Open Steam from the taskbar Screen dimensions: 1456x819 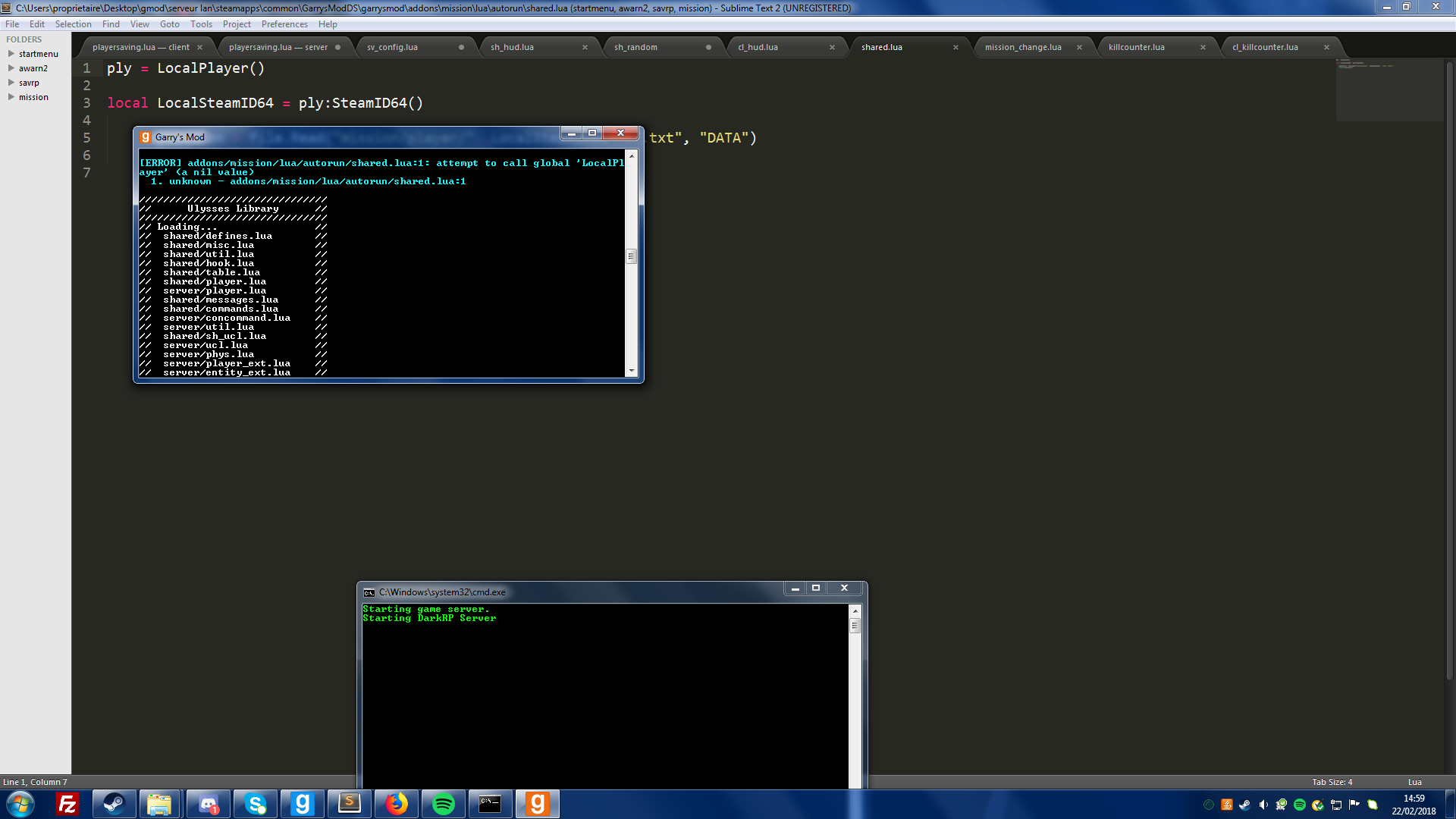(x=115, y=804)
